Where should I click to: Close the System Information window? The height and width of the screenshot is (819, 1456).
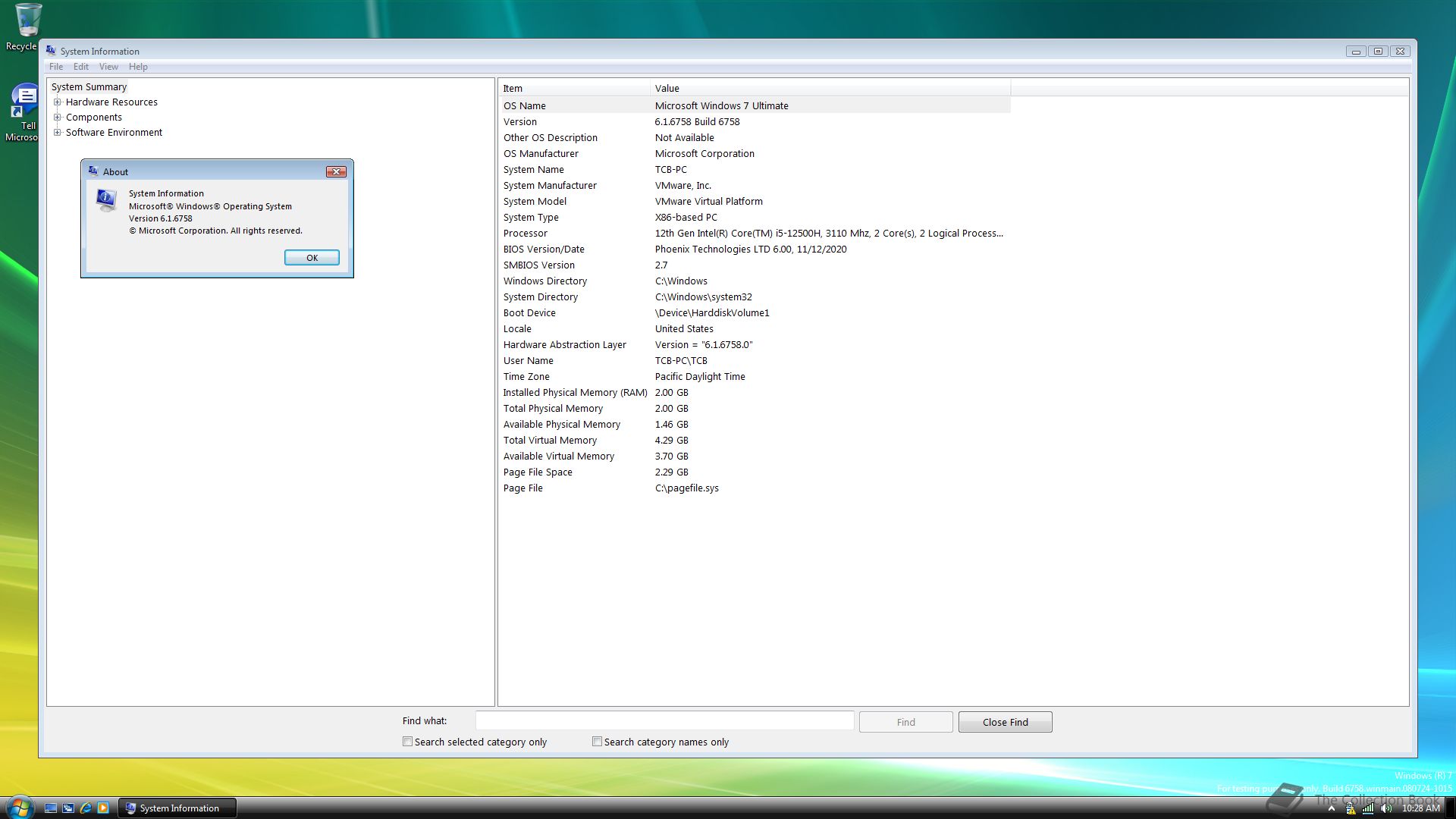pyautogui.click(x=1401, y=52)
